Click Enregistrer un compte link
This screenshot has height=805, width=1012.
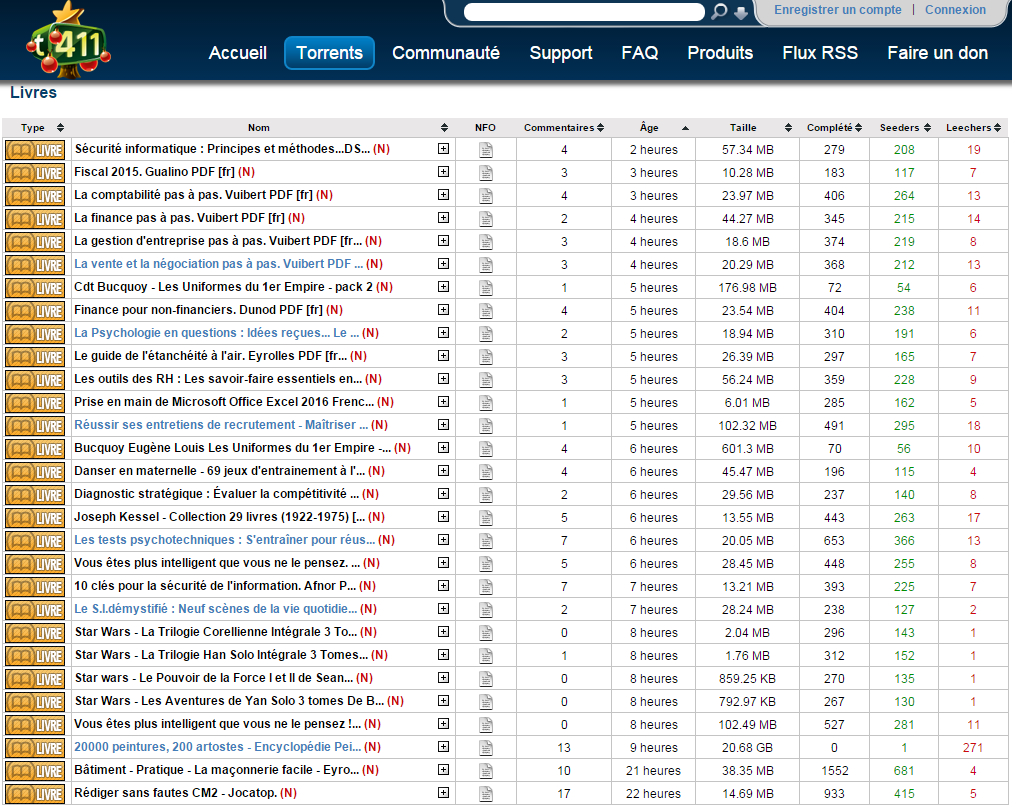838,10
